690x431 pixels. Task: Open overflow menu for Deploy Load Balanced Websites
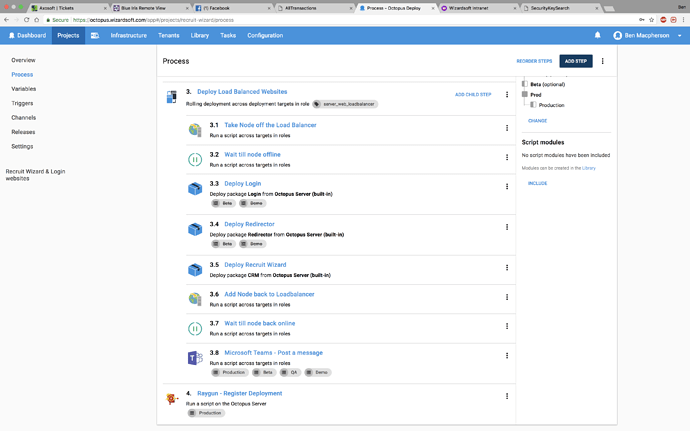(x=507, y=95)
